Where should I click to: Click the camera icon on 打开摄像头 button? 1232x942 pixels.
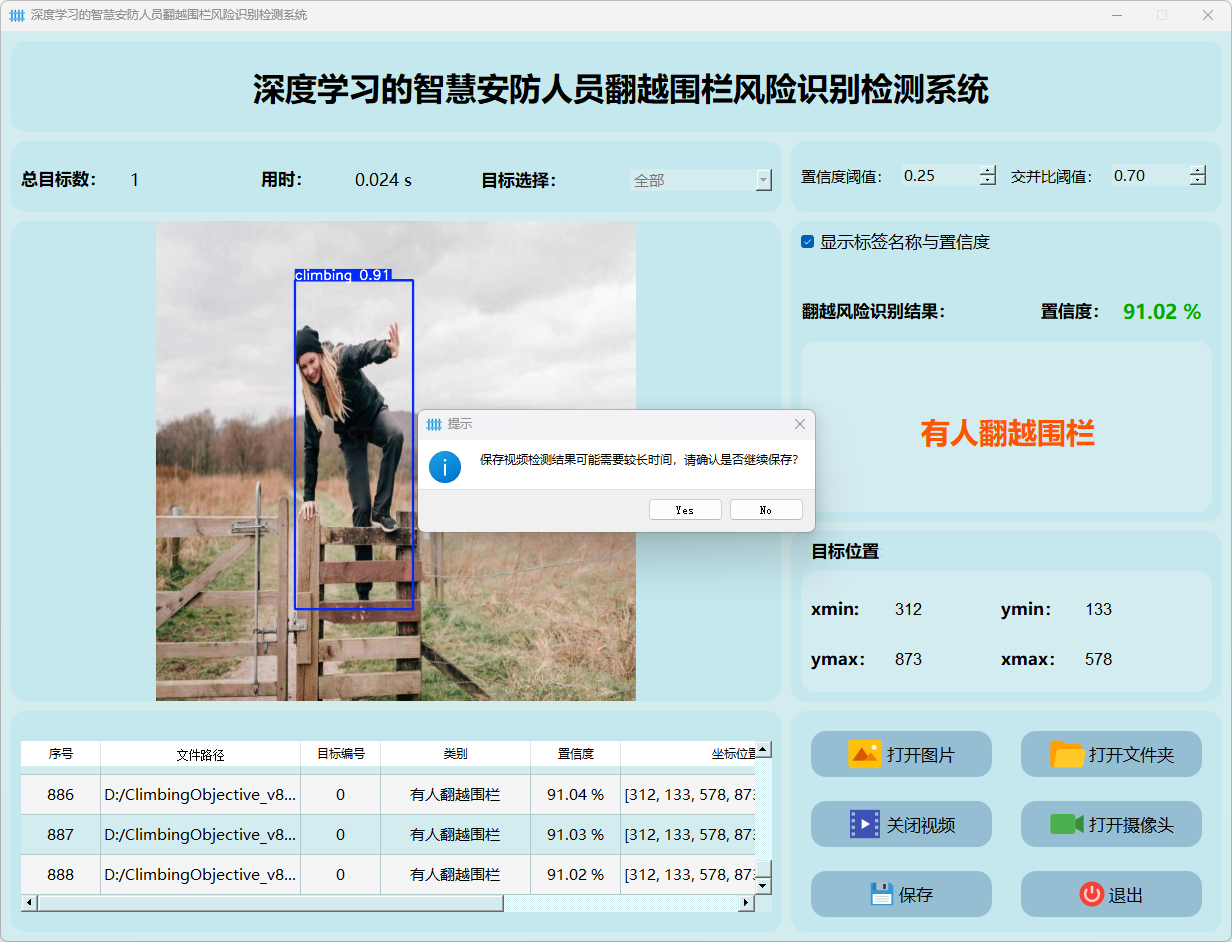point(1067,824)
